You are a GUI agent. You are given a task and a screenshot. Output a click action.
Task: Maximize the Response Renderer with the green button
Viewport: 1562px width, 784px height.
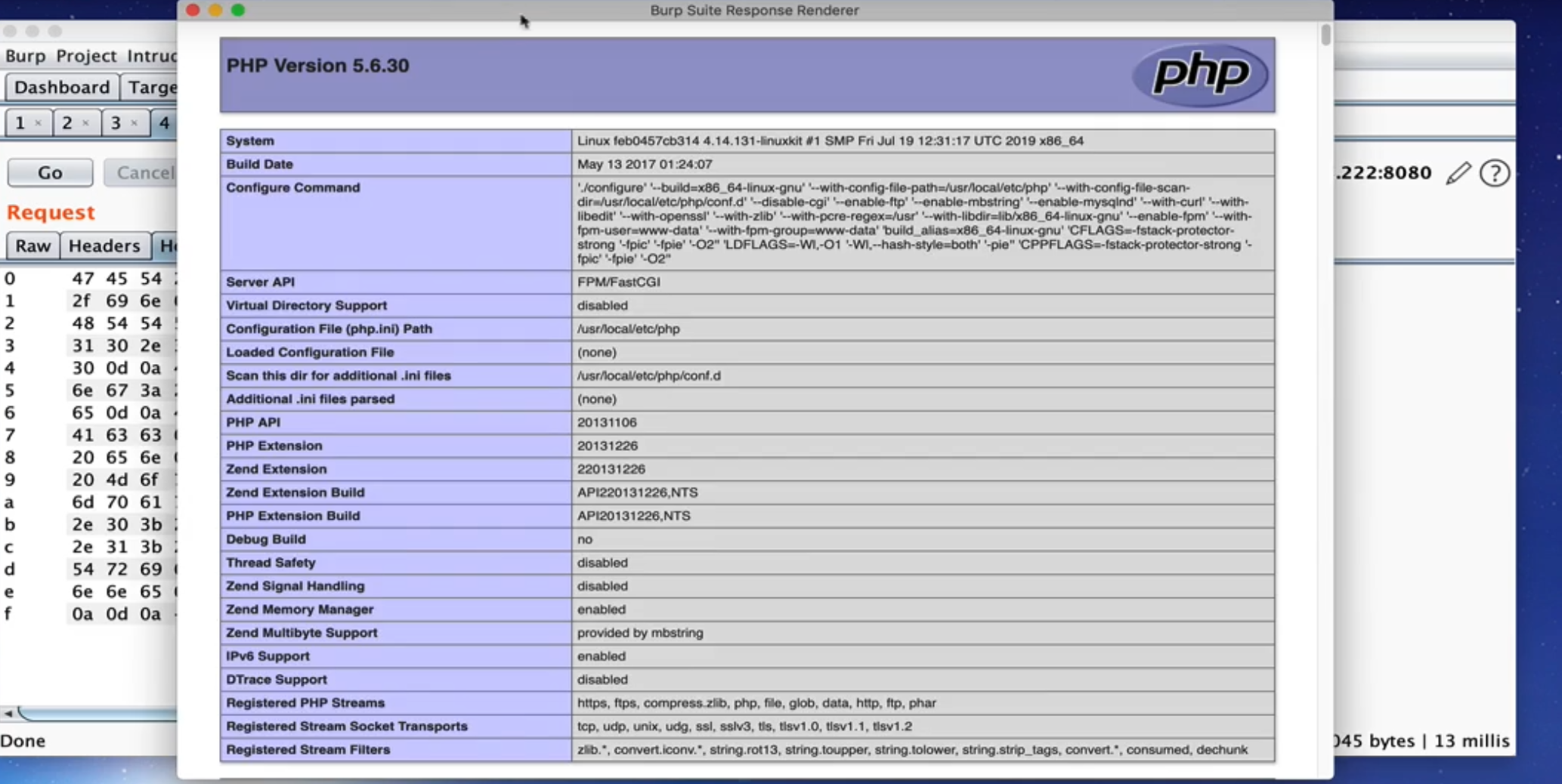pyautogui.click(x=238, y=10)
